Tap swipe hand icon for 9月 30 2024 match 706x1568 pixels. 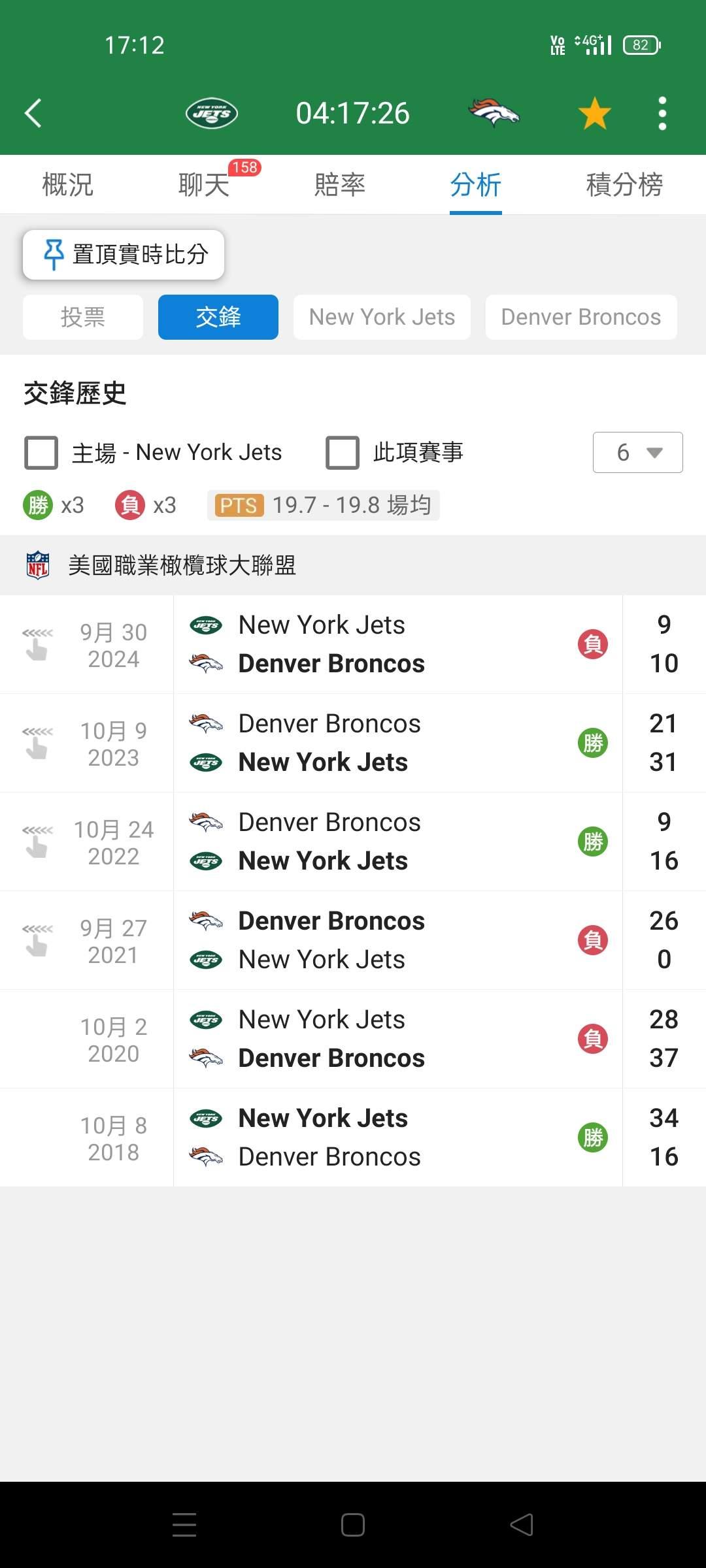click(x=37, y=644)
